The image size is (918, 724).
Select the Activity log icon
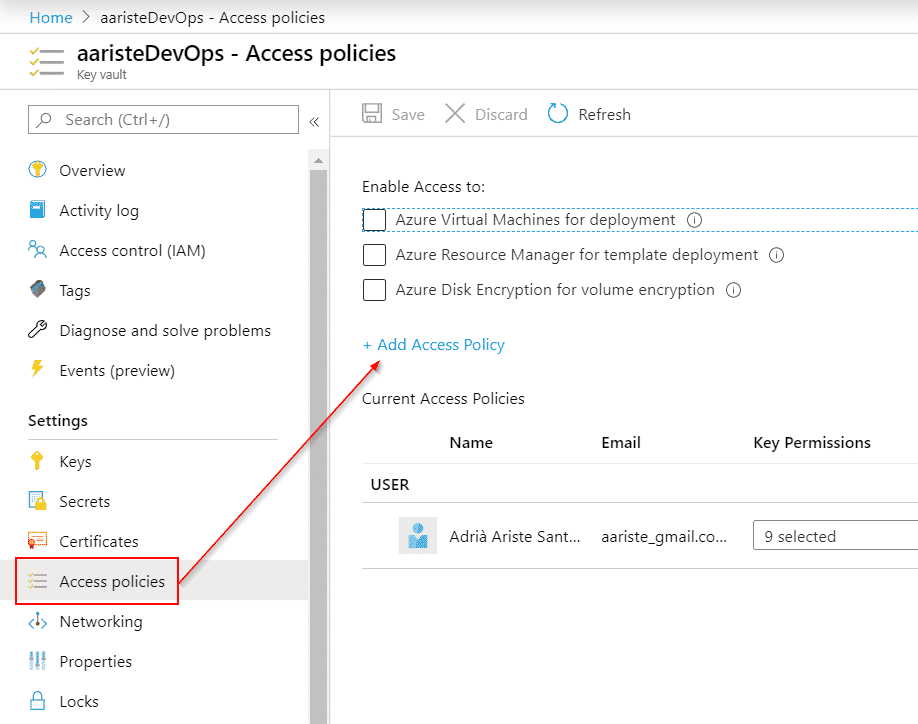coord(37,210)
